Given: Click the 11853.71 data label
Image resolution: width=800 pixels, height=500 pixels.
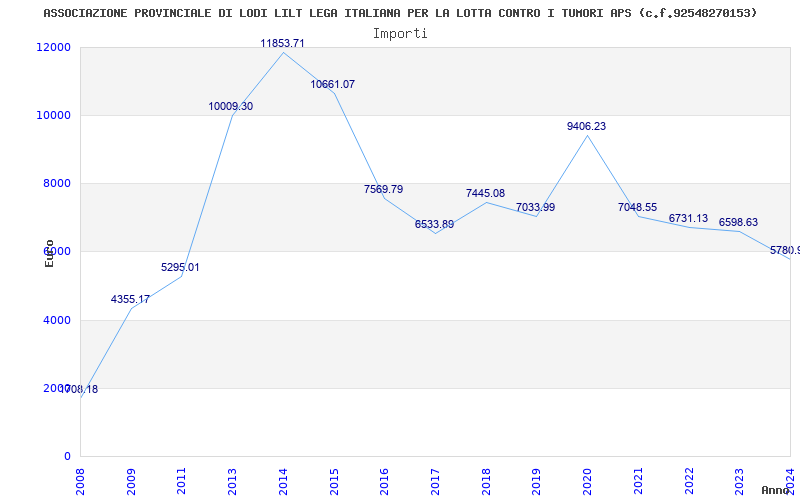Looking at the screenshot, I should 282,43.
